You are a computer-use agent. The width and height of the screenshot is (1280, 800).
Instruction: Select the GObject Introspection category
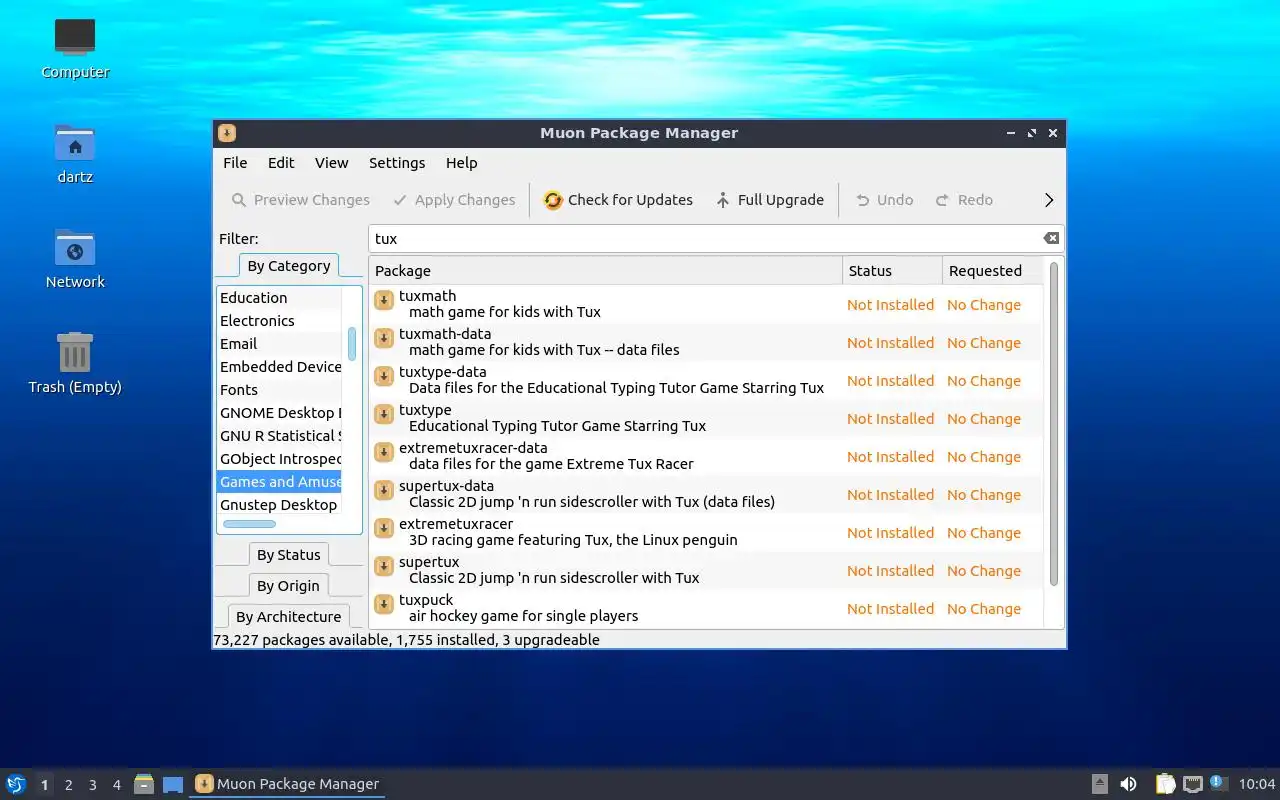click(280, 459)
